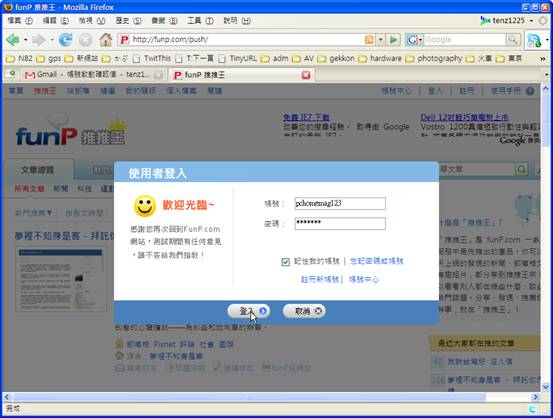Click the article screenshot thumbnail
Image resolution: width=553 pixels, height=418 pixels.
(x=61, y=280)
